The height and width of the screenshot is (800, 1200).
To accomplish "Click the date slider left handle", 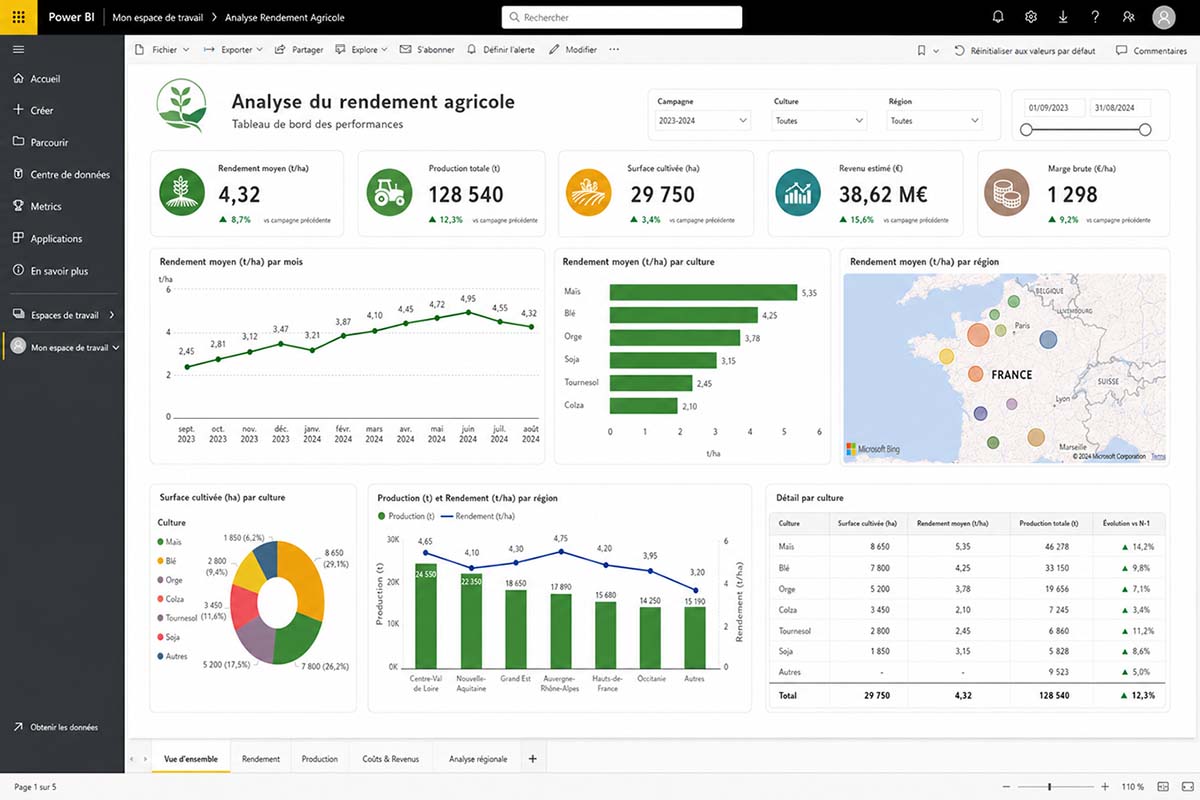I will click(1026, 130).
